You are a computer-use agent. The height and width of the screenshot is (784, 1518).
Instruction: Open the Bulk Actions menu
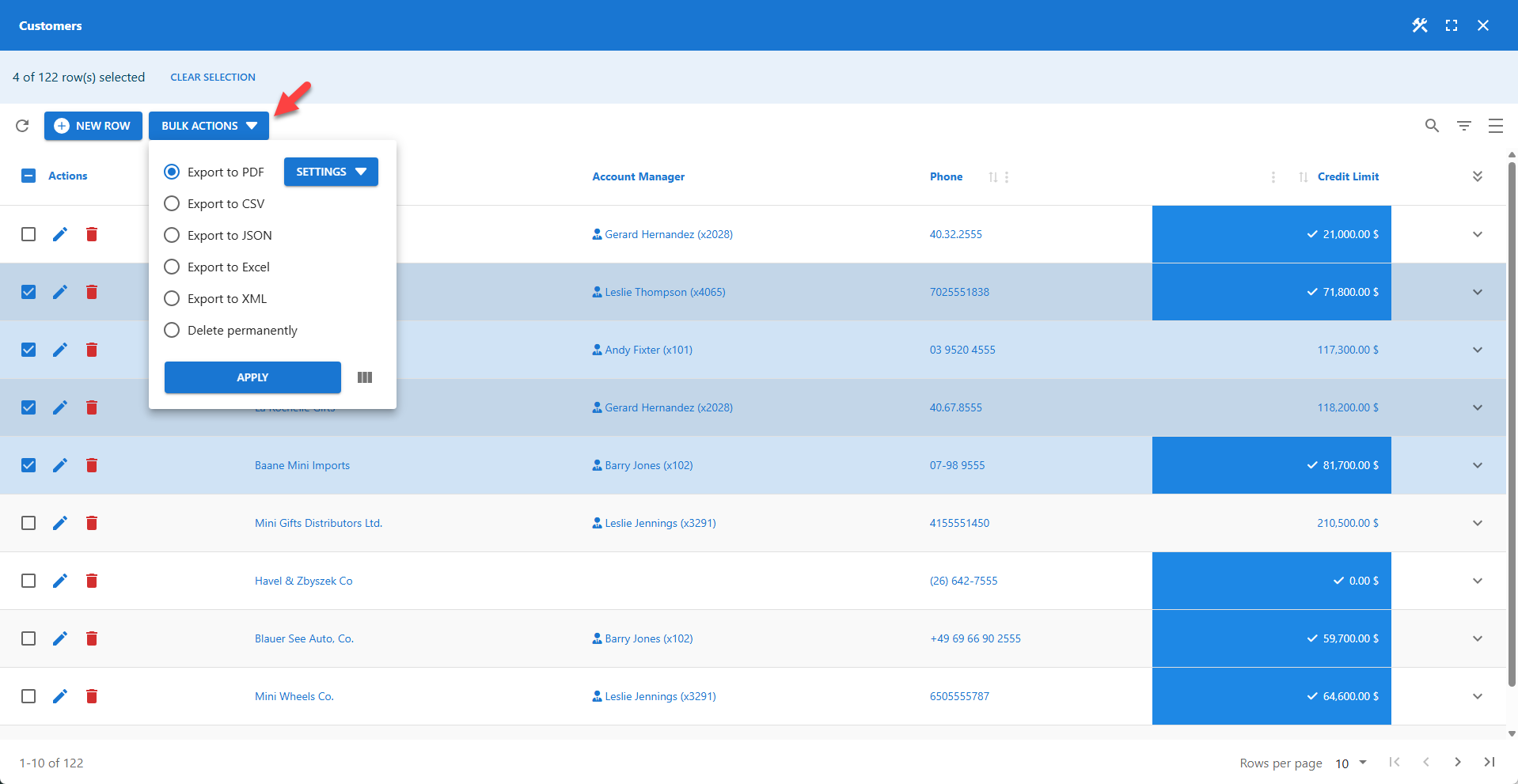(208, 125)
